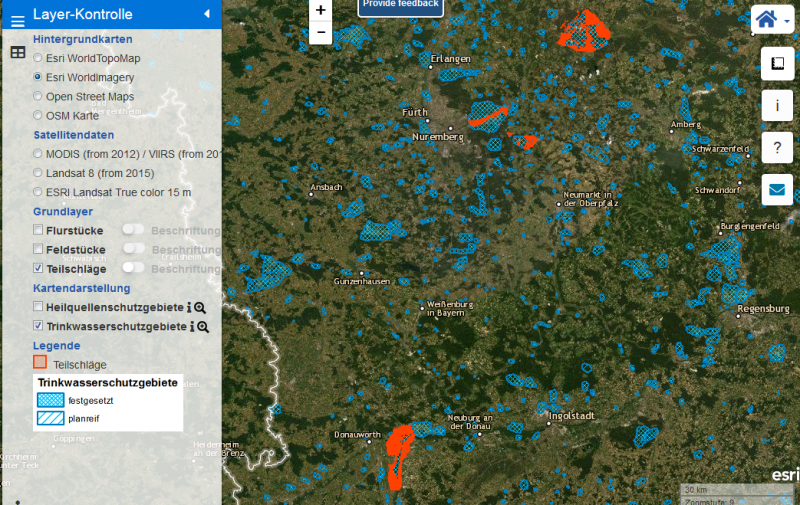Zoom in on the map
800x505 pixels.
(320, 10)
